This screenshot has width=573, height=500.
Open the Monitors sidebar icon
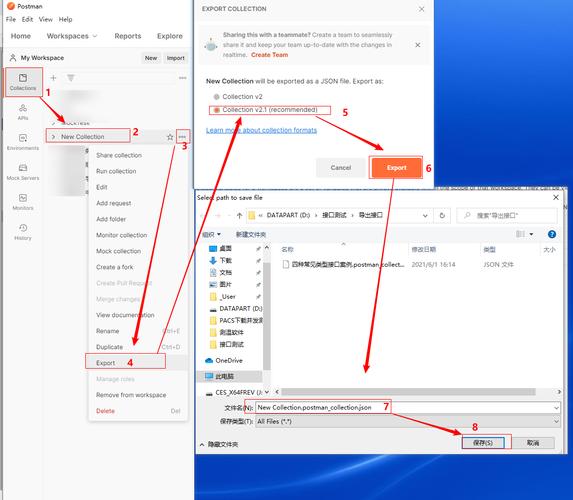(23, 202)
